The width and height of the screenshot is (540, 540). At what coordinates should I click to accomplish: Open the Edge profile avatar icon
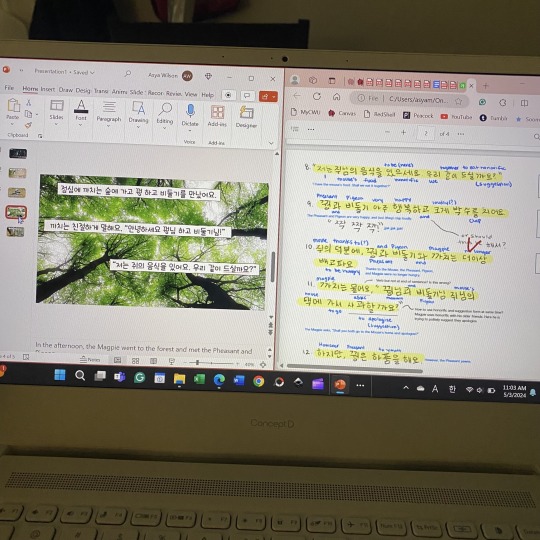(295, 80)
